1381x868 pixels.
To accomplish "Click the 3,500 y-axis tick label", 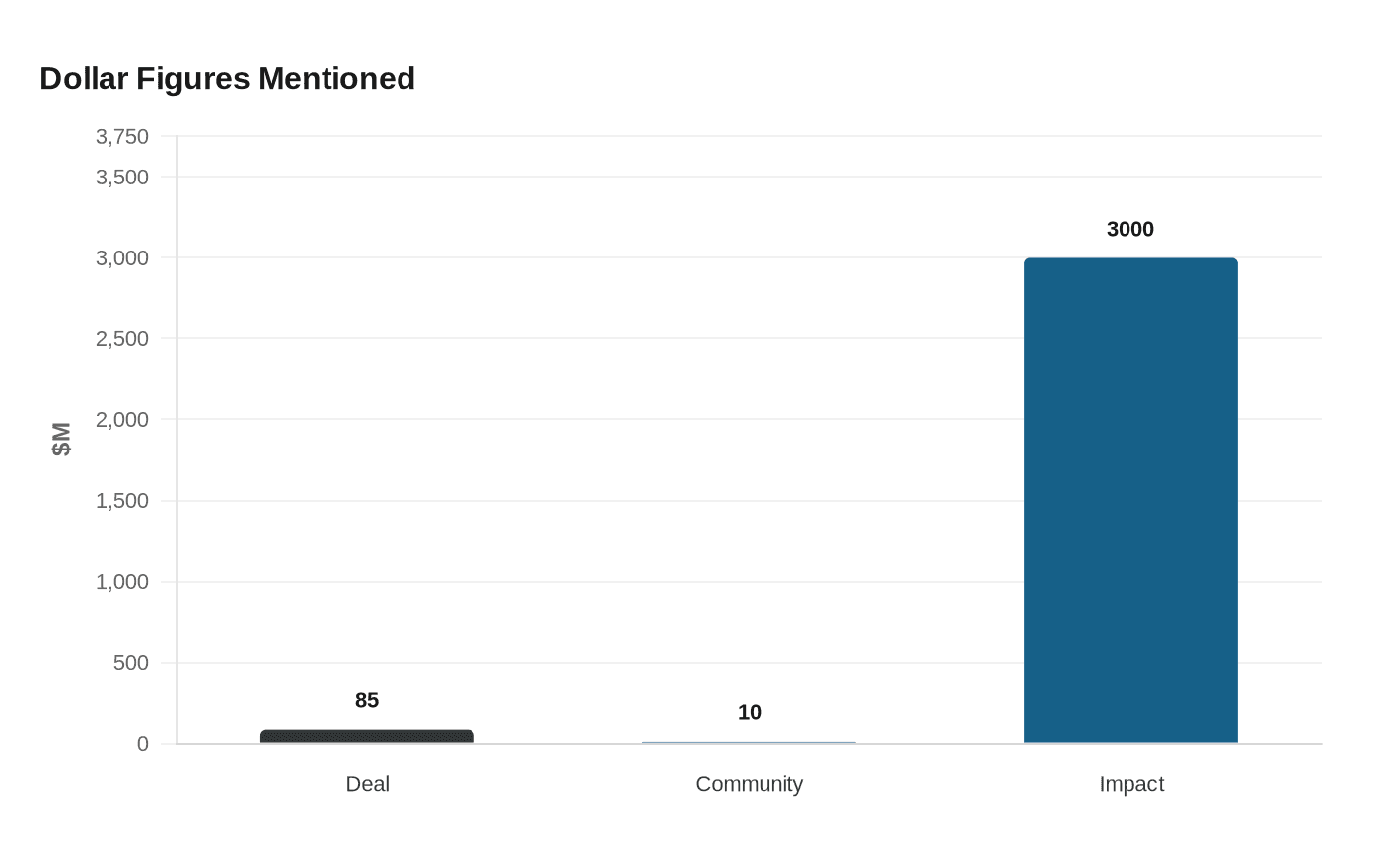I will (x=122, y=178).
